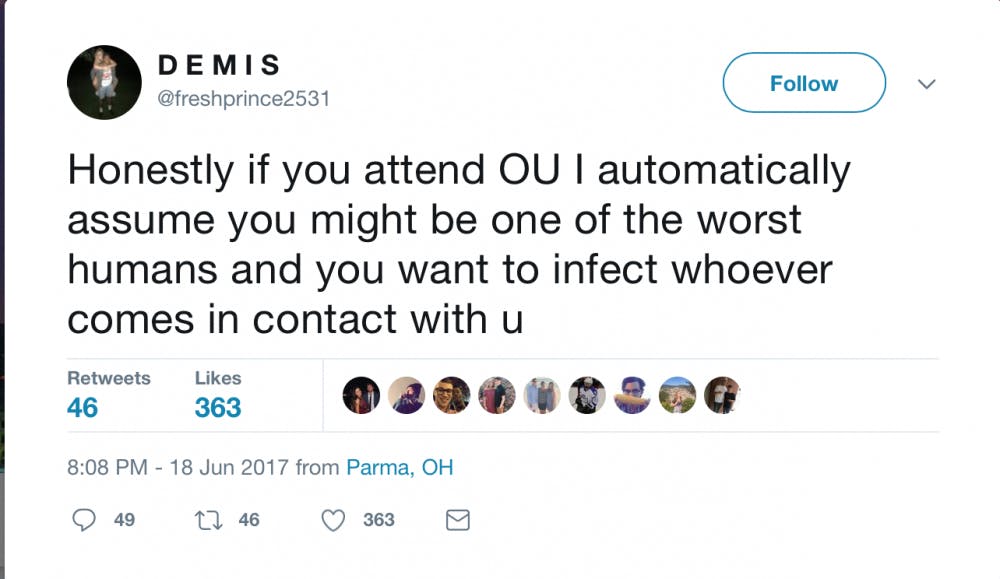Click avatar of person eating corn
Viewport: 1000px width, 579px height.
(632, 395)
